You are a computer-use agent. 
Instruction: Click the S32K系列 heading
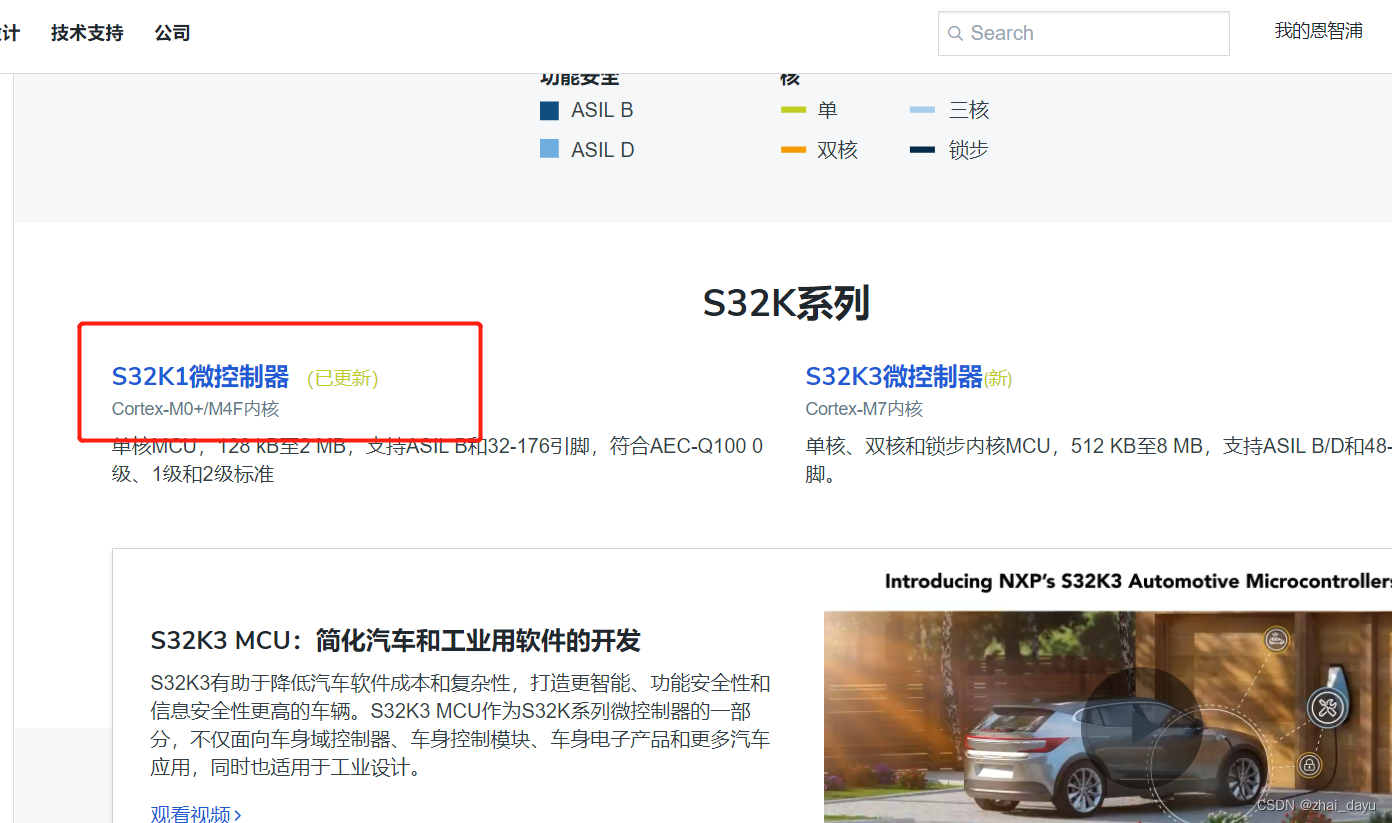pyautogui.click(x=786, y=302)
